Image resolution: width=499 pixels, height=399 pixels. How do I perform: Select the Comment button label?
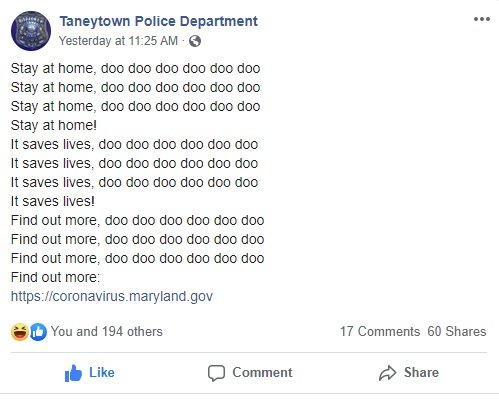click(262, 373)
